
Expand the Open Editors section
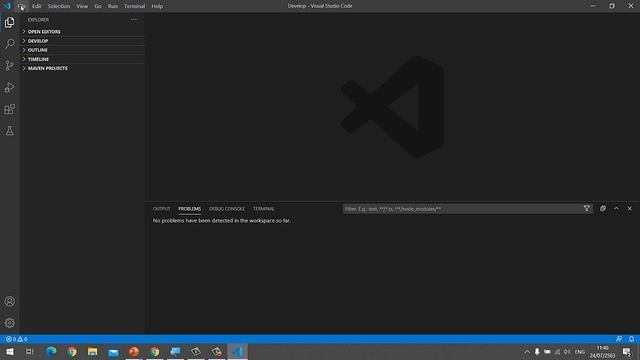pos(82,31)
